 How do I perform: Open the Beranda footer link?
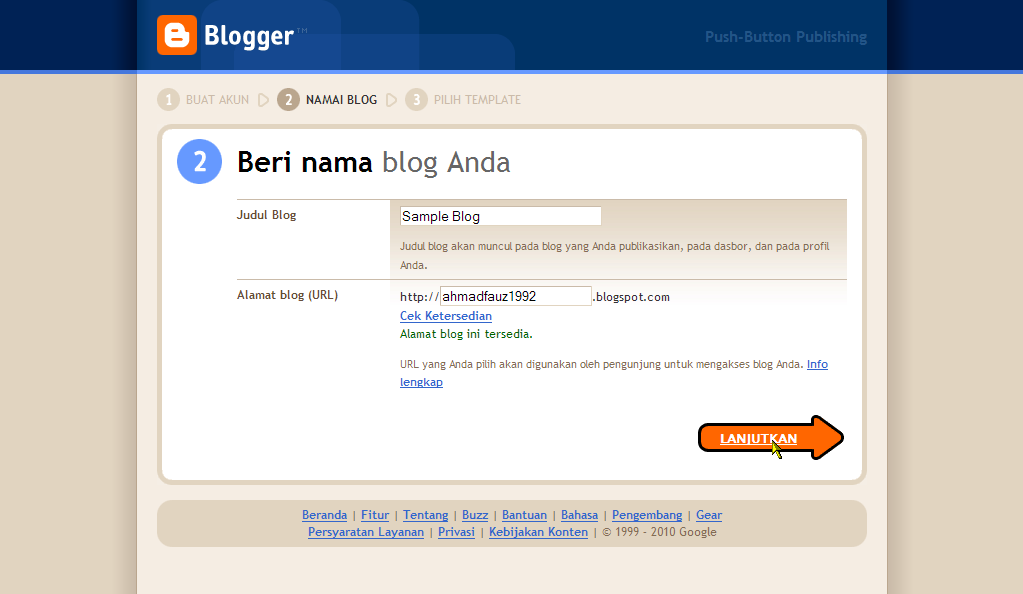click(x=324, y=515)
